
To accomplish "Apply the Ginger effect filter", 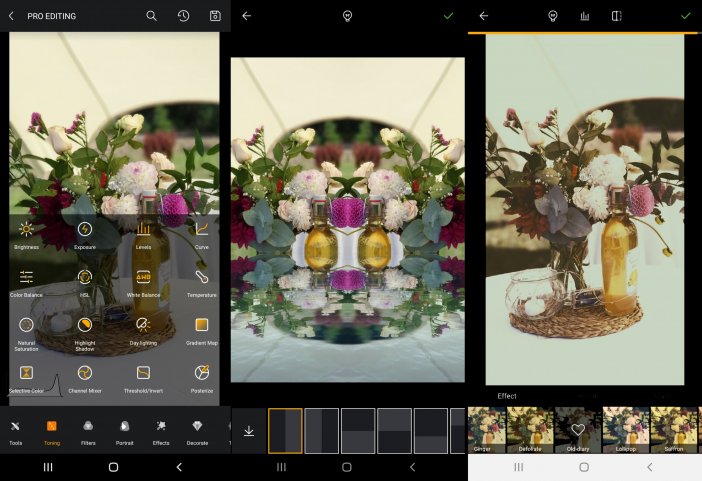I will tap(487, 430).
